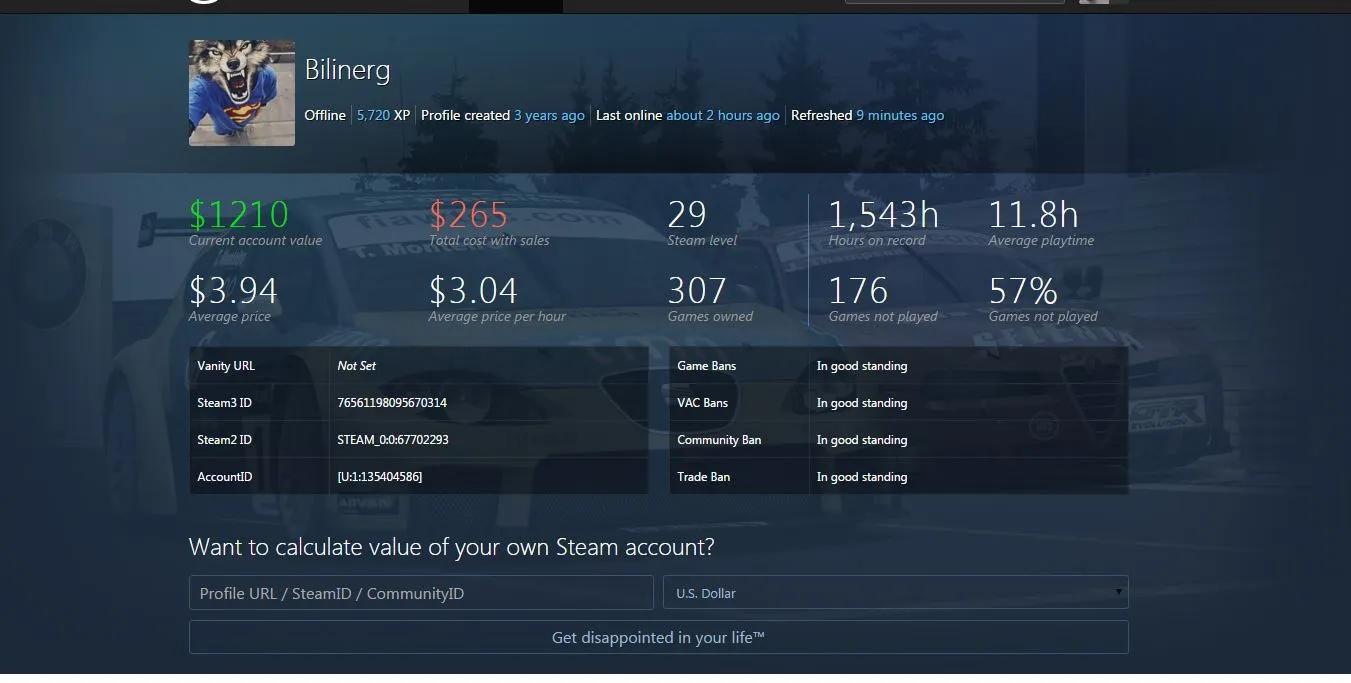Screen dimensions: 1351x683
Task: Click the 'AccountID' row label
Action: click(224, 477)
